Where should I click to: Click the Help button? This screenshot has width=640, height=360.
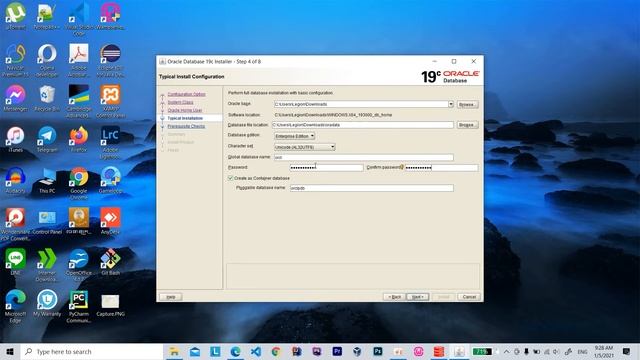(x=171, y=297)
